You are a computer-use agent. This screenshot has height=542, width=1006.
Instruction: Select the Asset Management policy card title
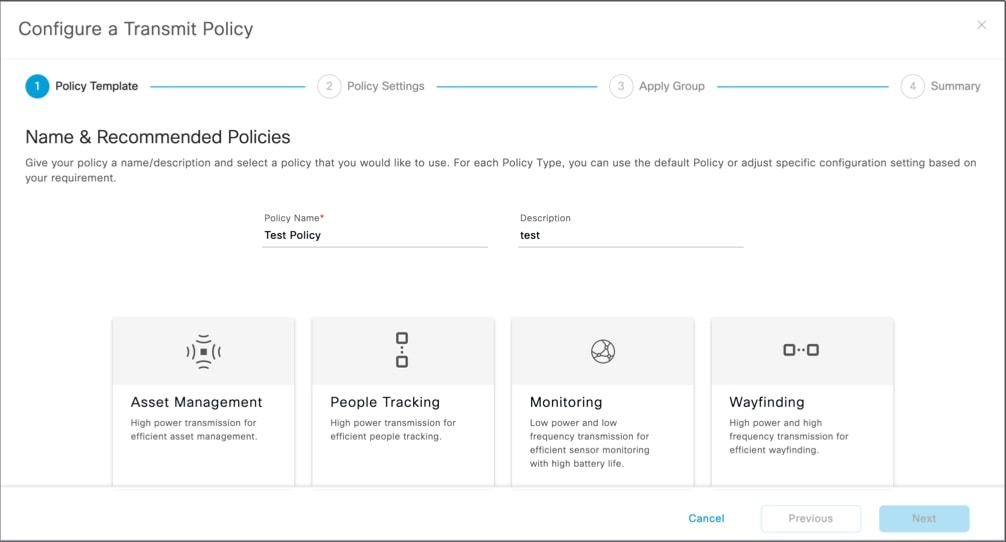pos(196,402)
